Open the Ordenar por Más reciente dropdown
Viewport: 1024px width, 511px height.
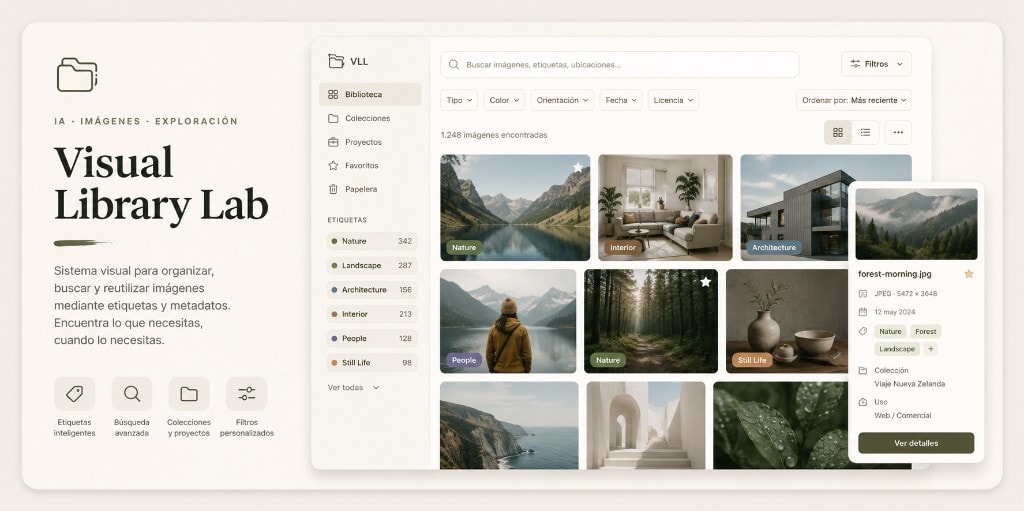(854, 100)
